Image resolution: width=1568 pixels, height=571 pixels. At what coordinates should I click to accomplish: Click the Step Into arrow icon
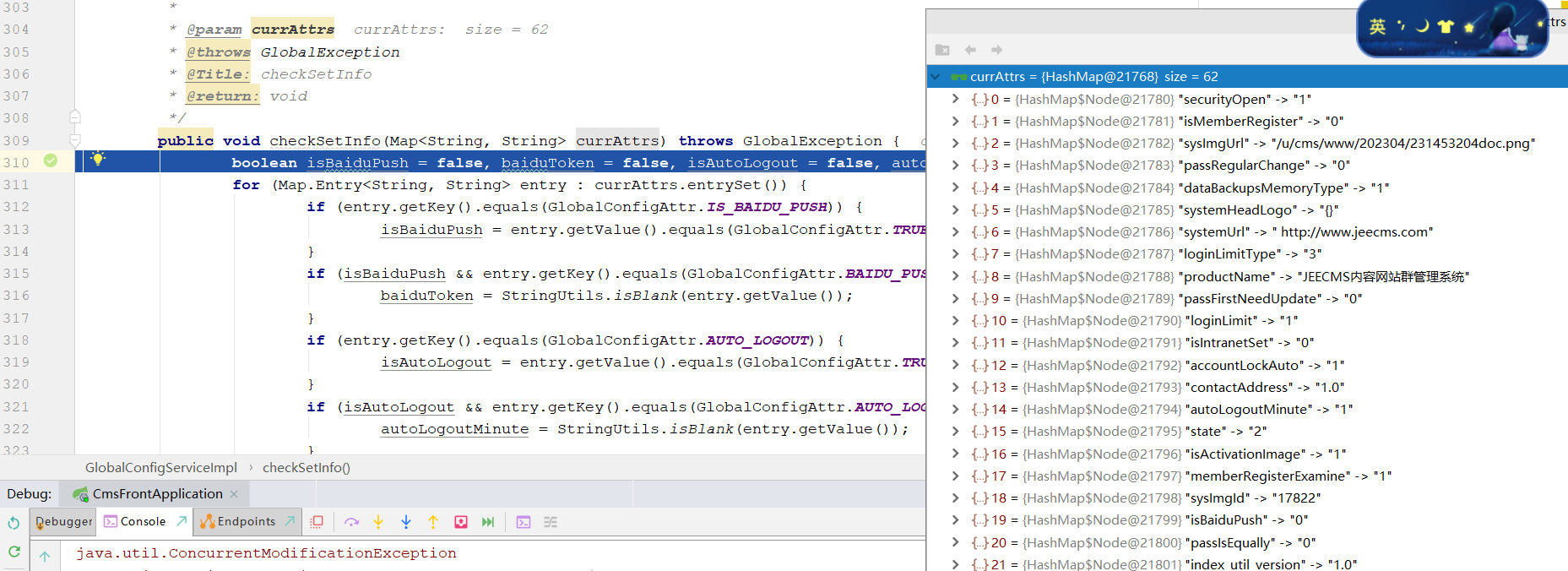pos(378,522)
